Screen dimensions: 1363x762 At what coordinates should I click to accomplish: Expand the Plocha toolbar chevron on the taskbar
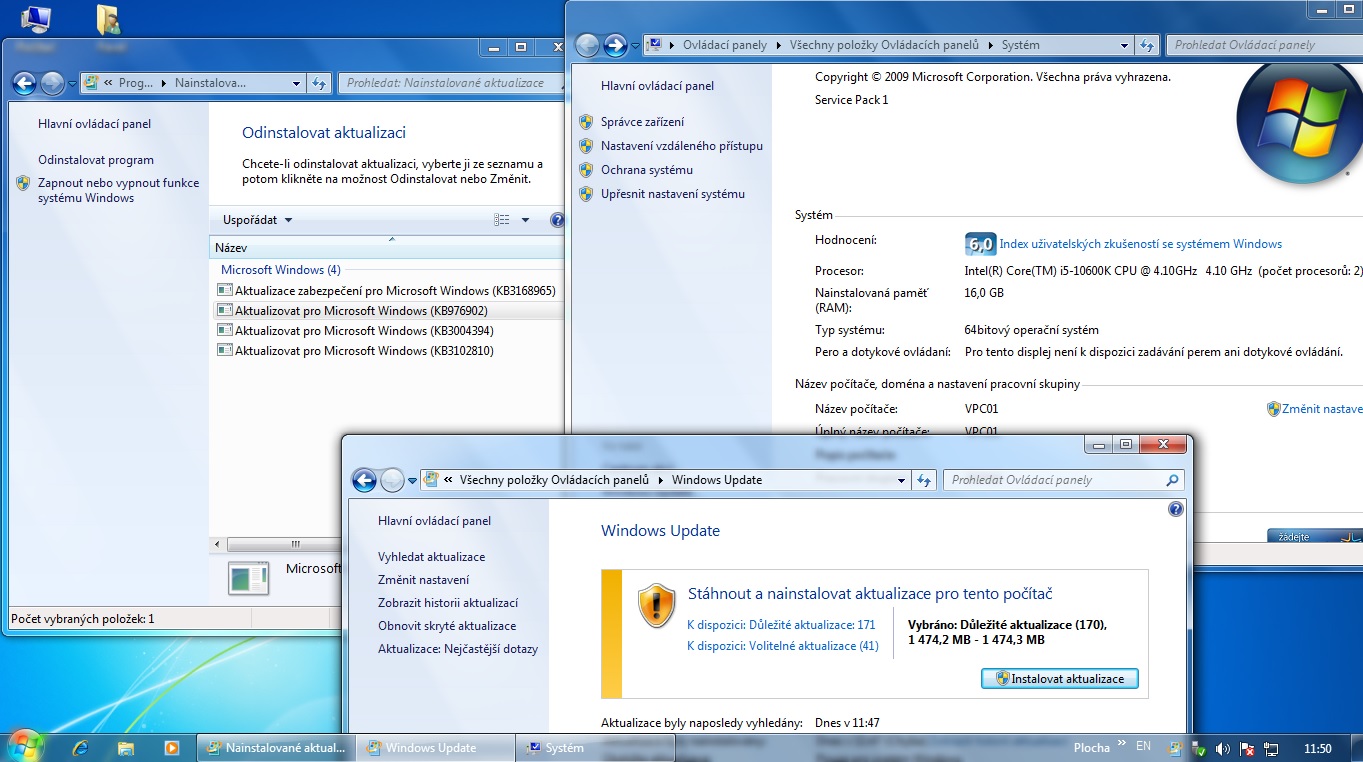[1122, 743]
